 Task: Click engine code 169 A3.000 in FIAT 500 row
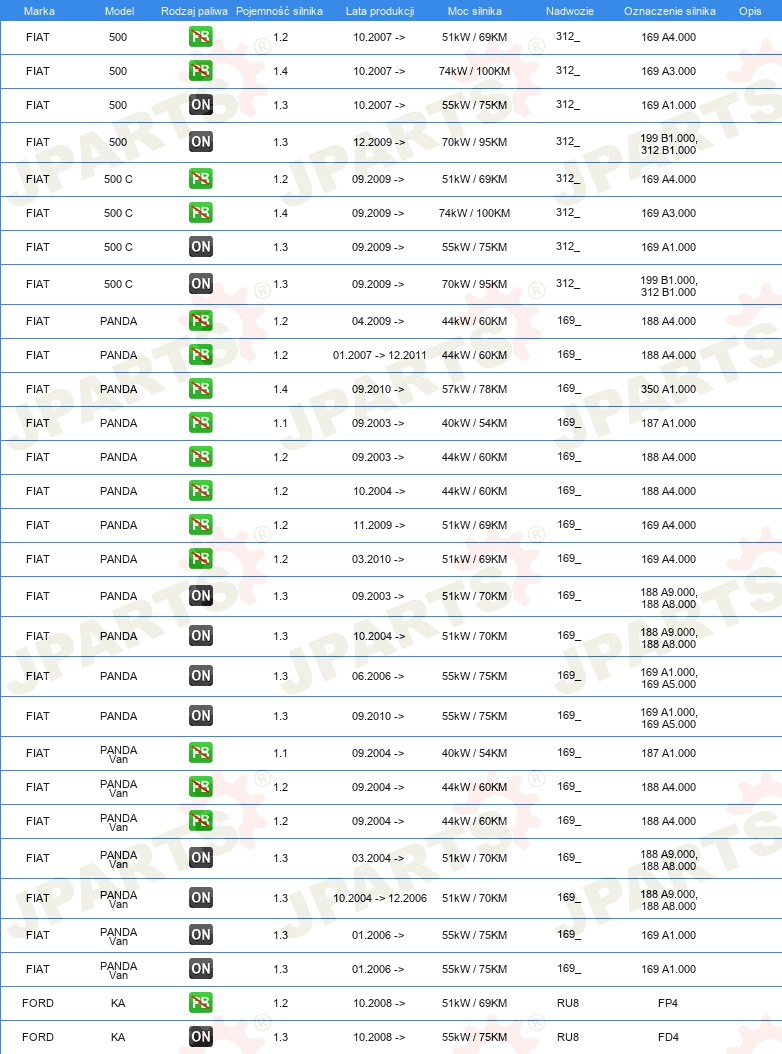[668, 71]
